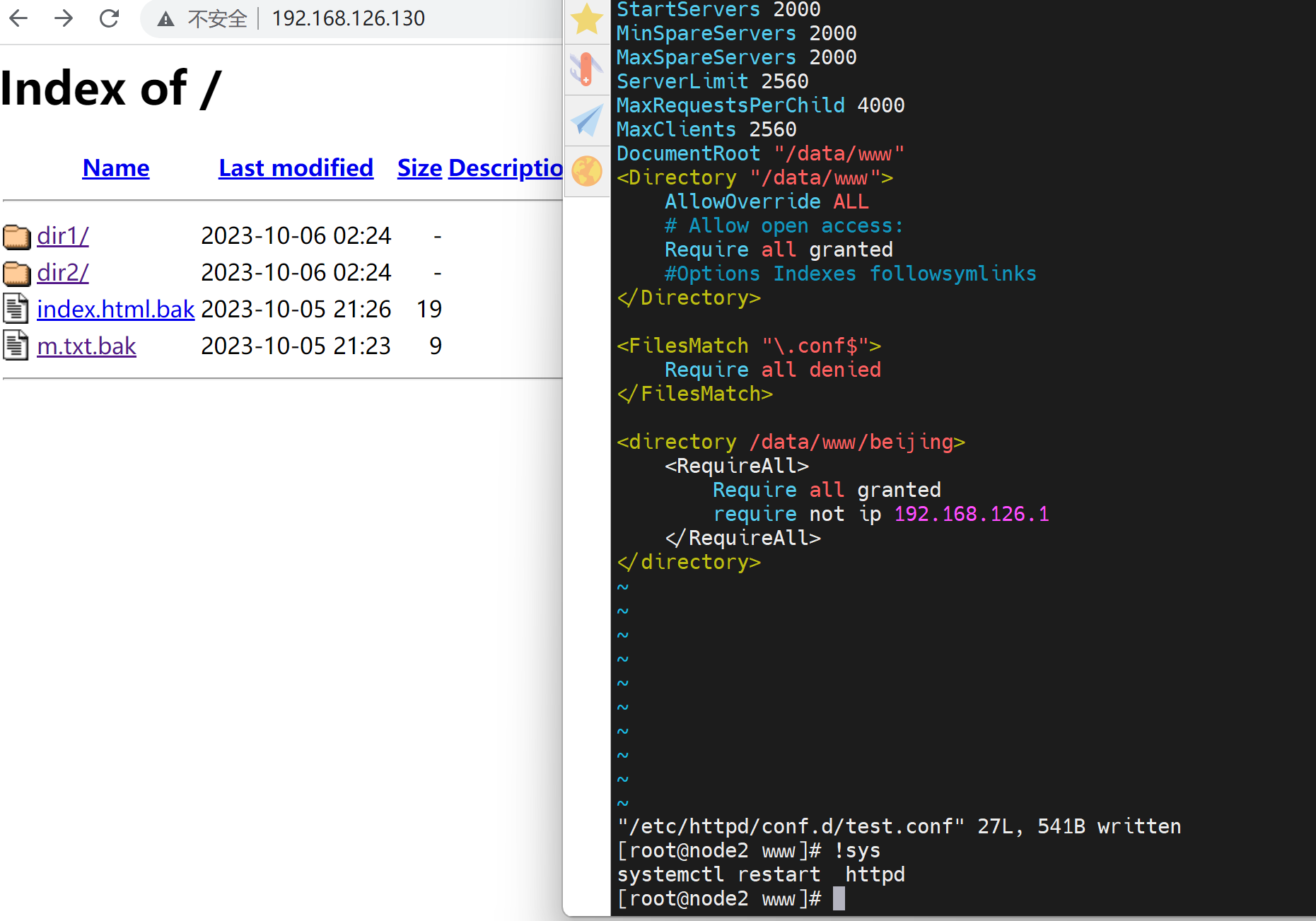Sort listing by Last modified header

(296, 168)
